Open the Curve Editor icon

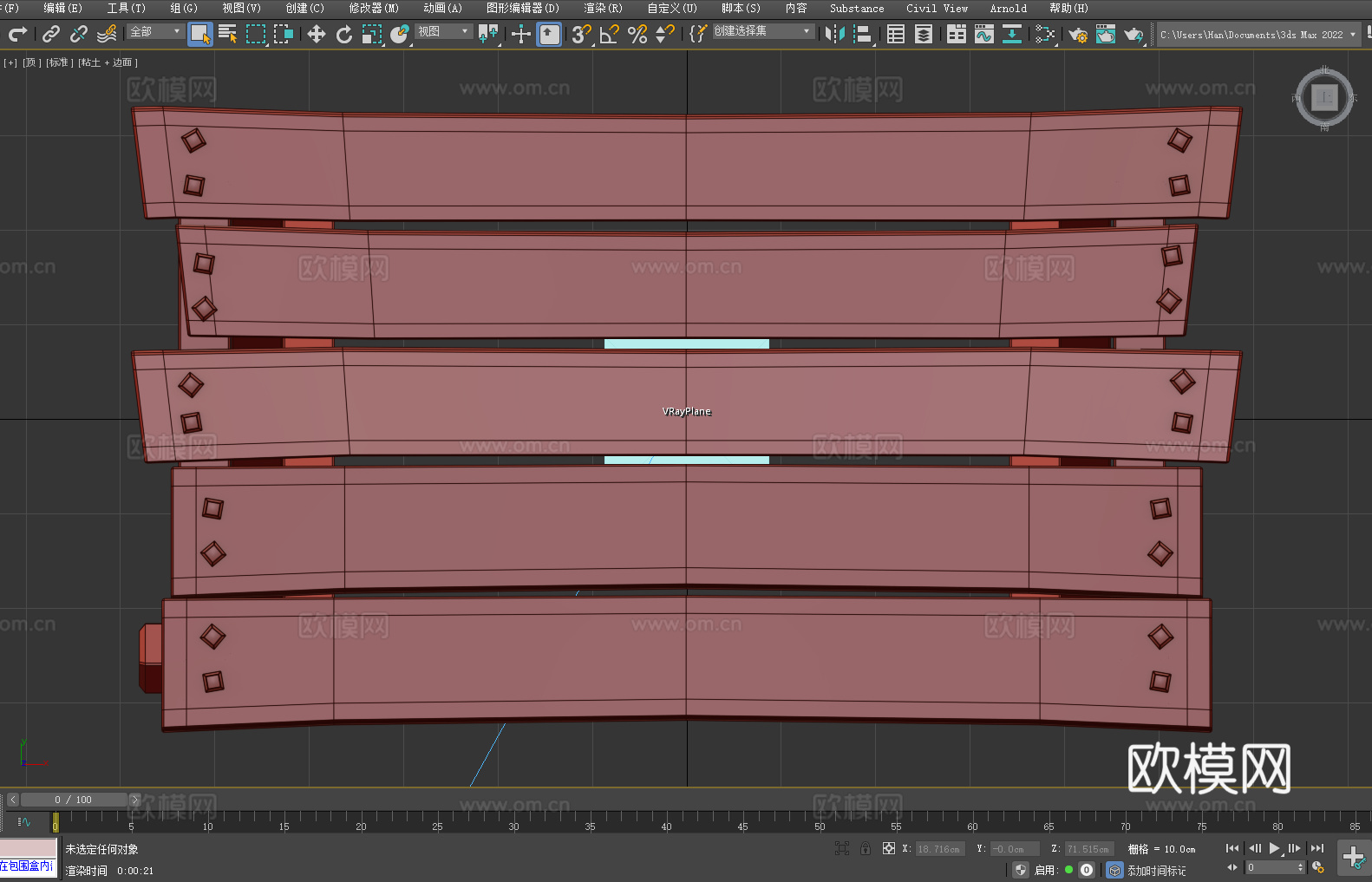(x=984, y=34)
